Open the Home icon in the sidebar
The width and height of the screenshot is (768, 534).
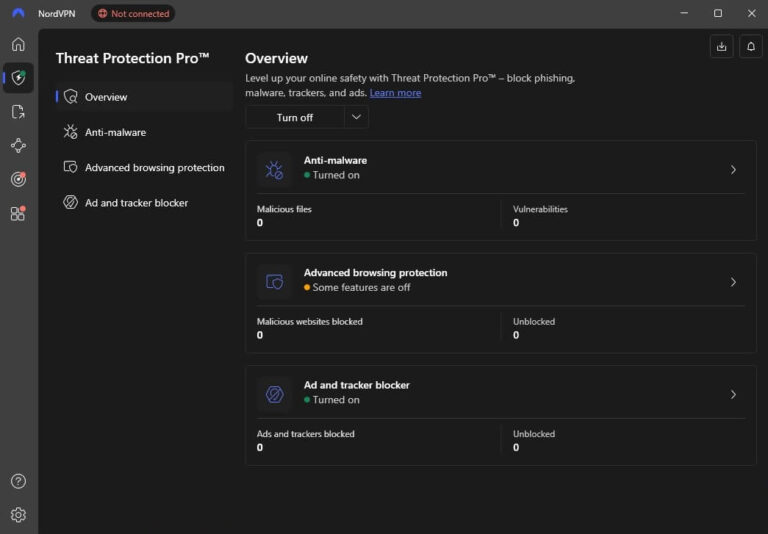point(18,44)
